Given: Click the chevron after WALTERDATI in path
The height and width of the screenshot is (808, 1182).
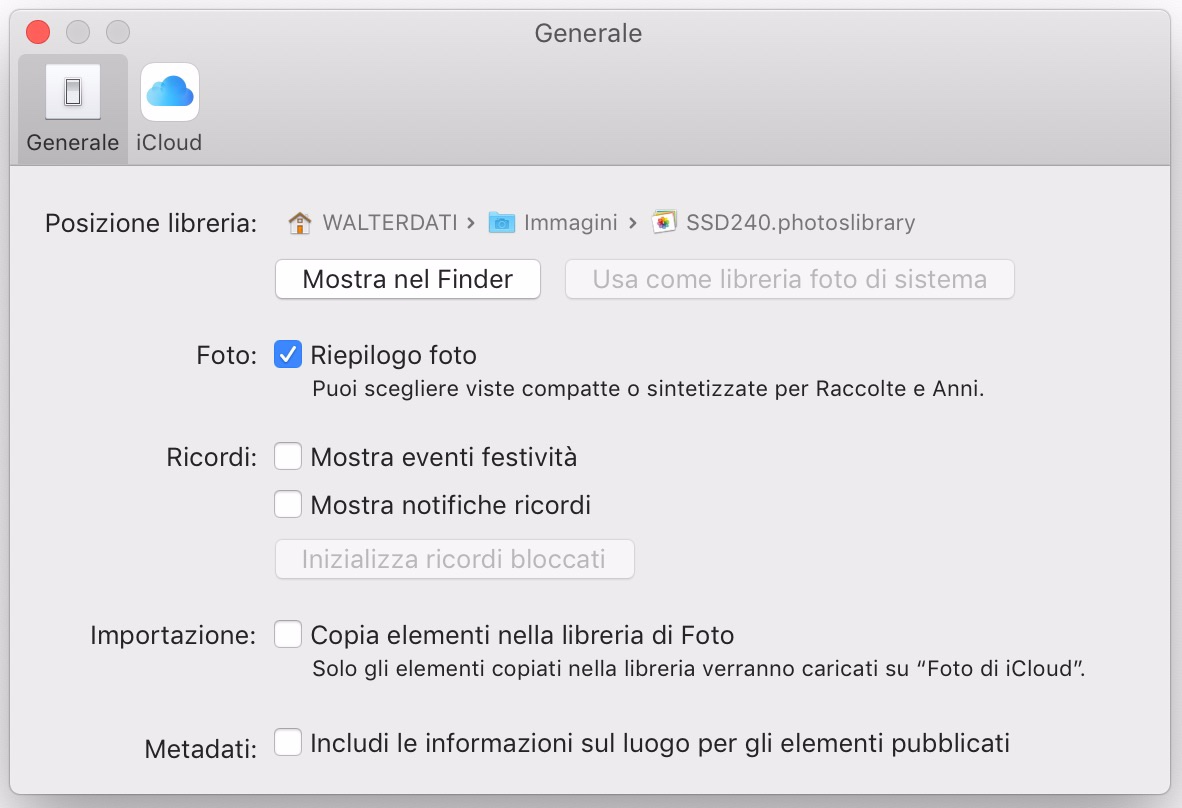Looking at the screenshot, I should coord(470,223).
